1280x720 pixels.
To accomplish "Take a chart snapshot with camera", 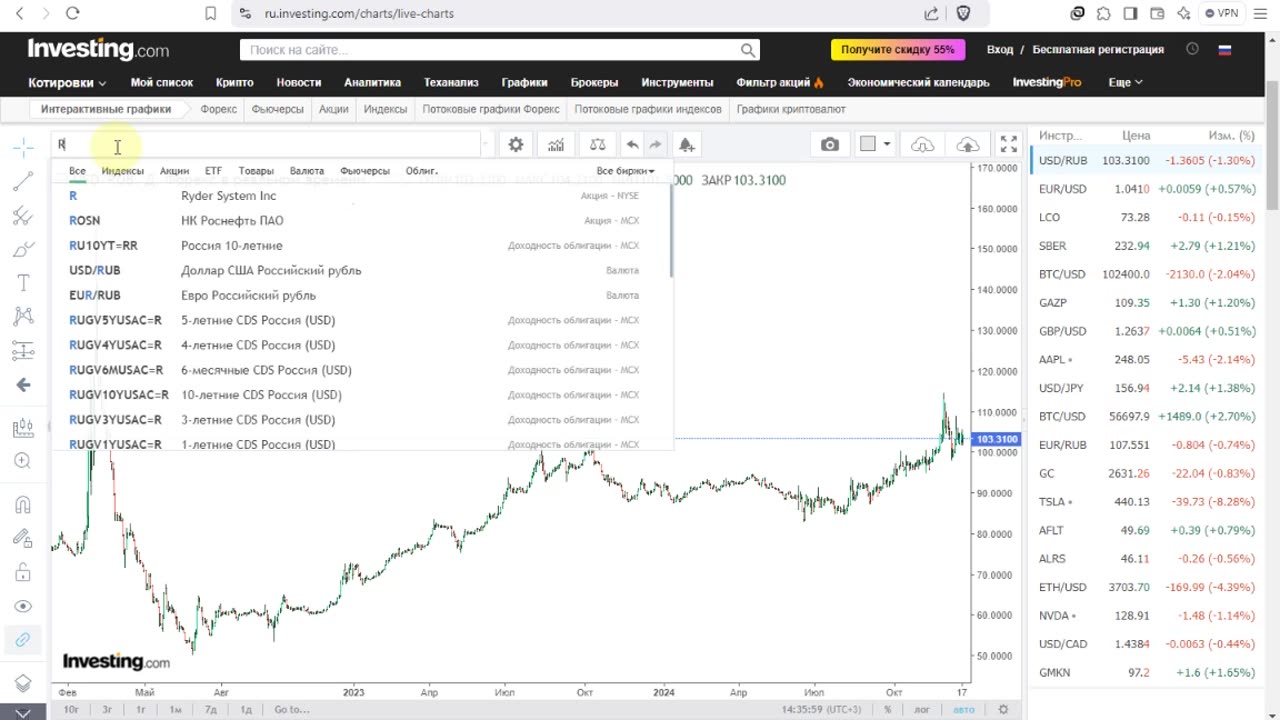I will point(830,145).
